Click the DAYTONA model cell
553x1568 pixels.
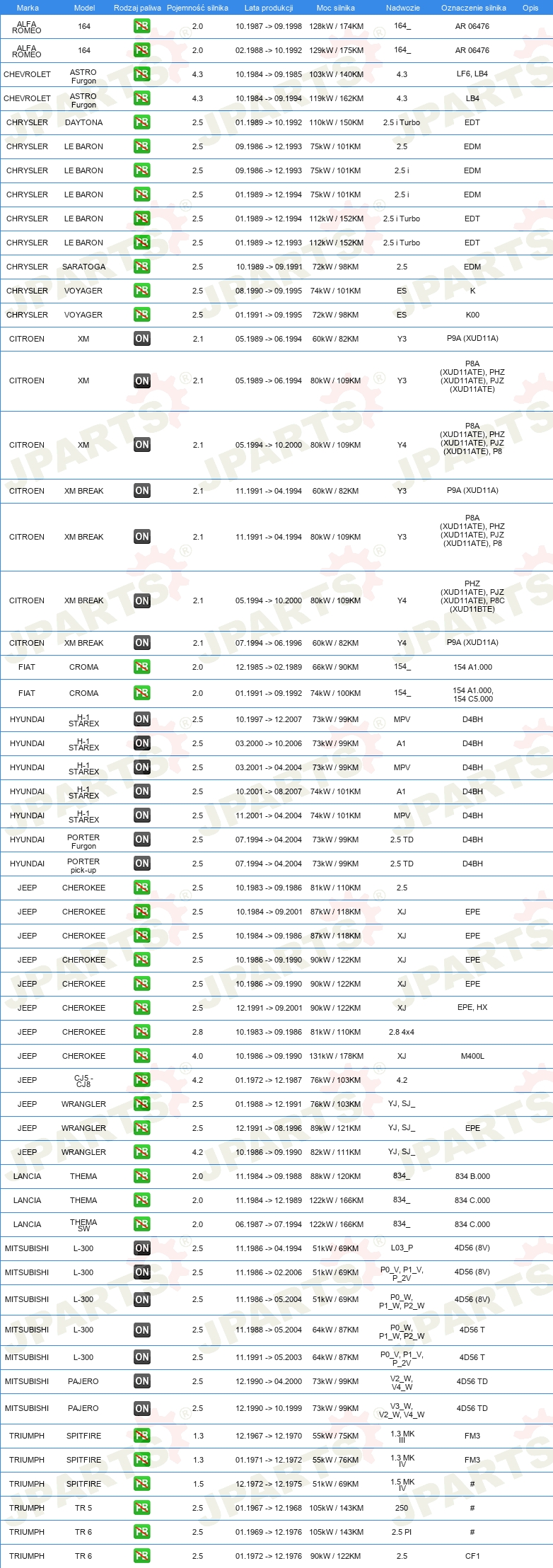(83, 122)
